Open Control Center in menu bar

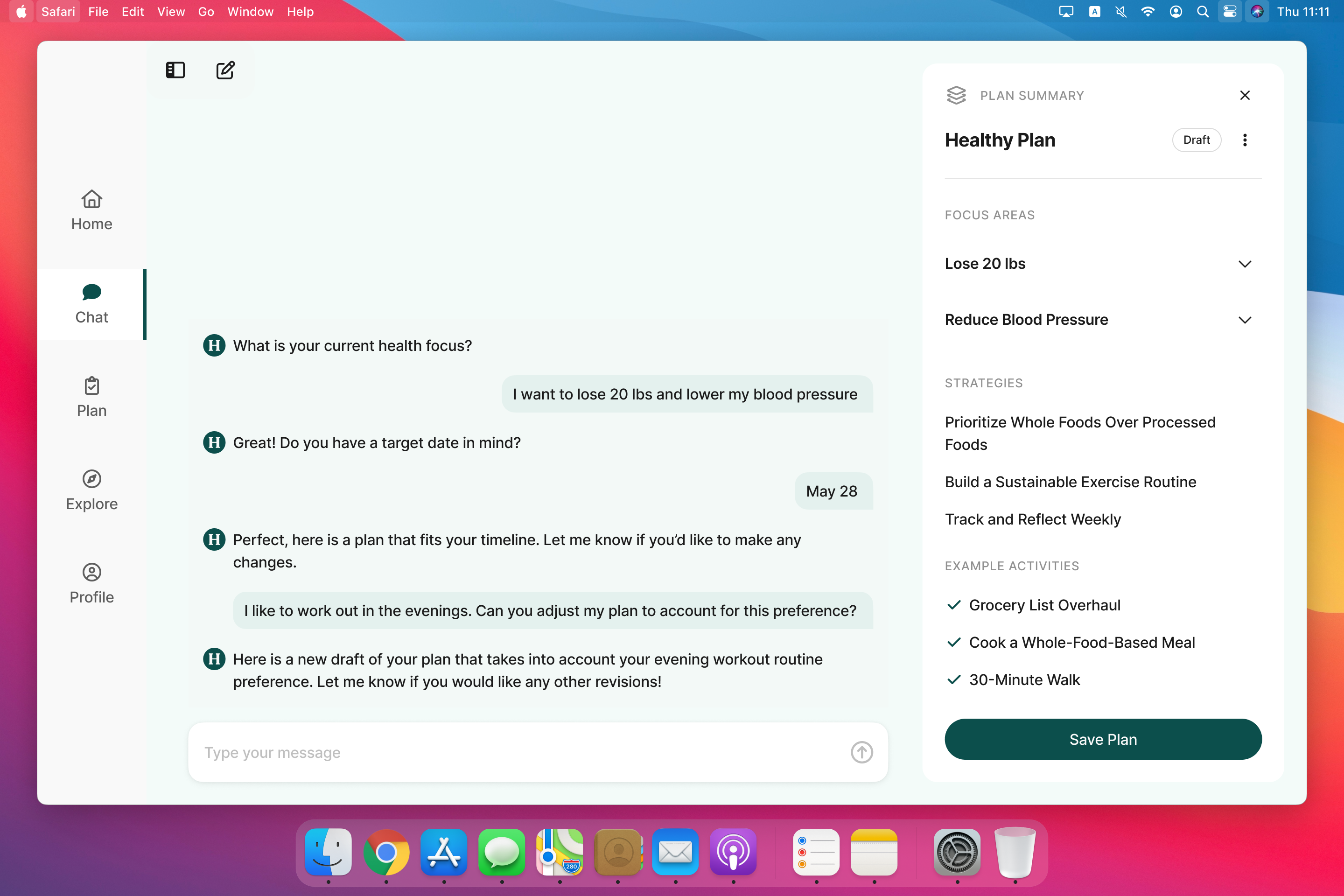(1229, 11)
